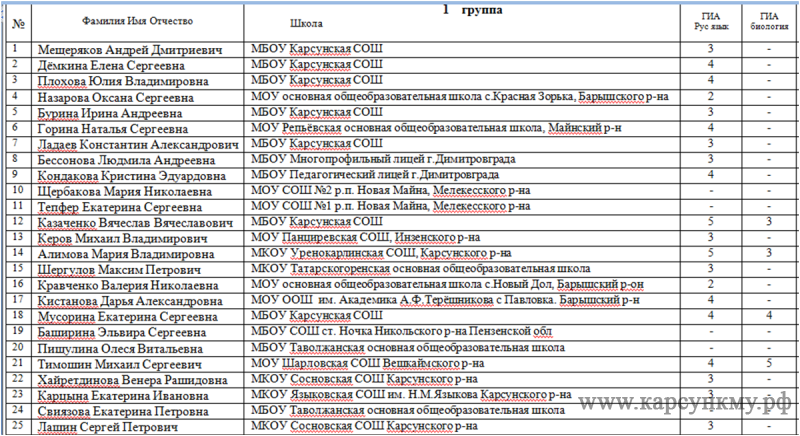Click biology score 3 in Алимова row
800x436 pixels.
pyautogui.click(x=769, y=253)
